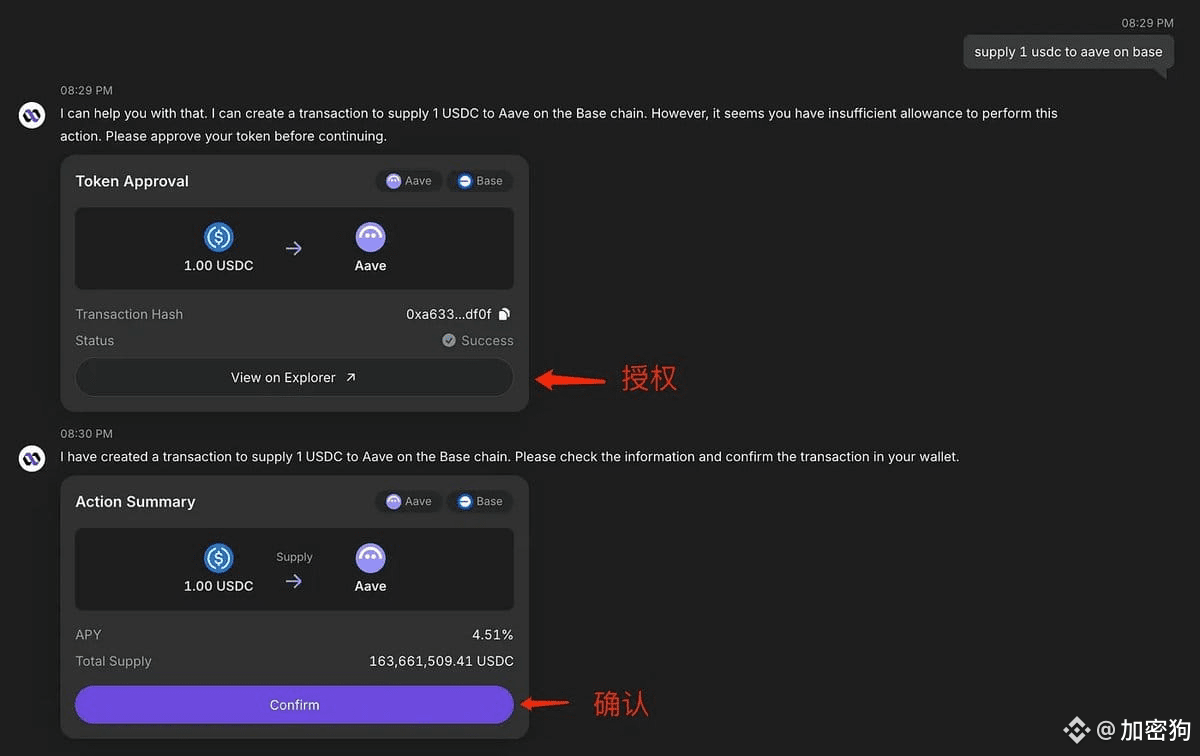The width and height of the screenshot is (1200, 756).
Task: Click the assistant avatar beside the first reply
Action: (32, 115)
